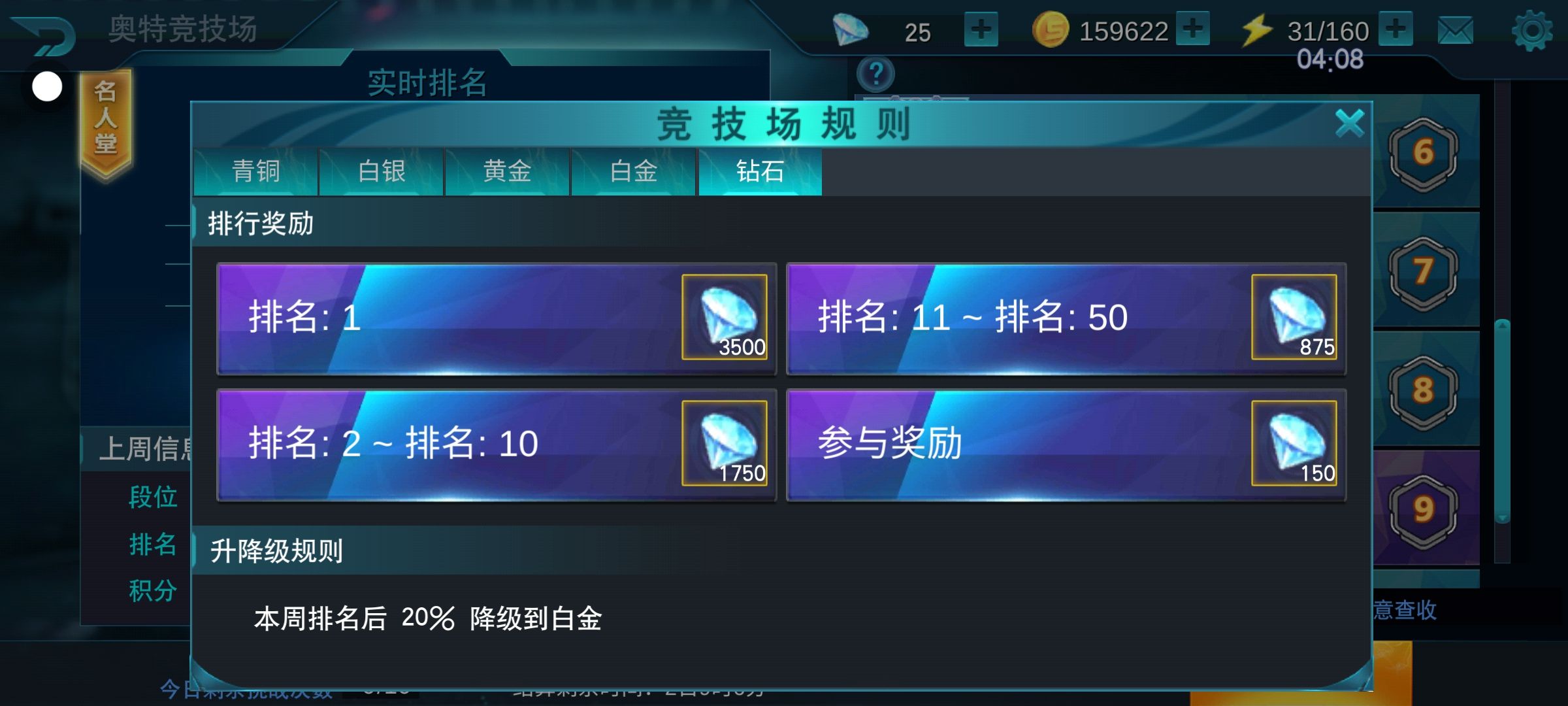Open the settings gear icon
This screenshot has height=706, width=1568.
point(1532,31)
